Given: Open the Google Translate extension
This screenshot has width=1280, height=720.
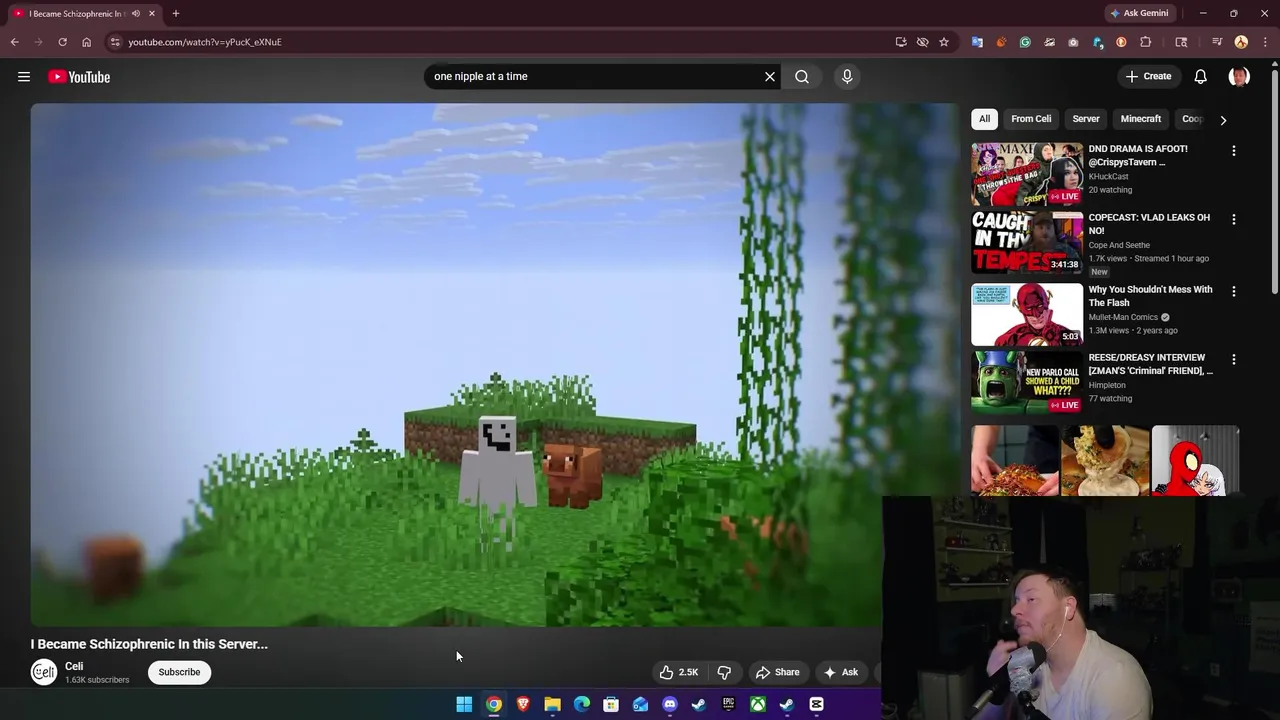Looking at the screenshot, I should point(977,42).
